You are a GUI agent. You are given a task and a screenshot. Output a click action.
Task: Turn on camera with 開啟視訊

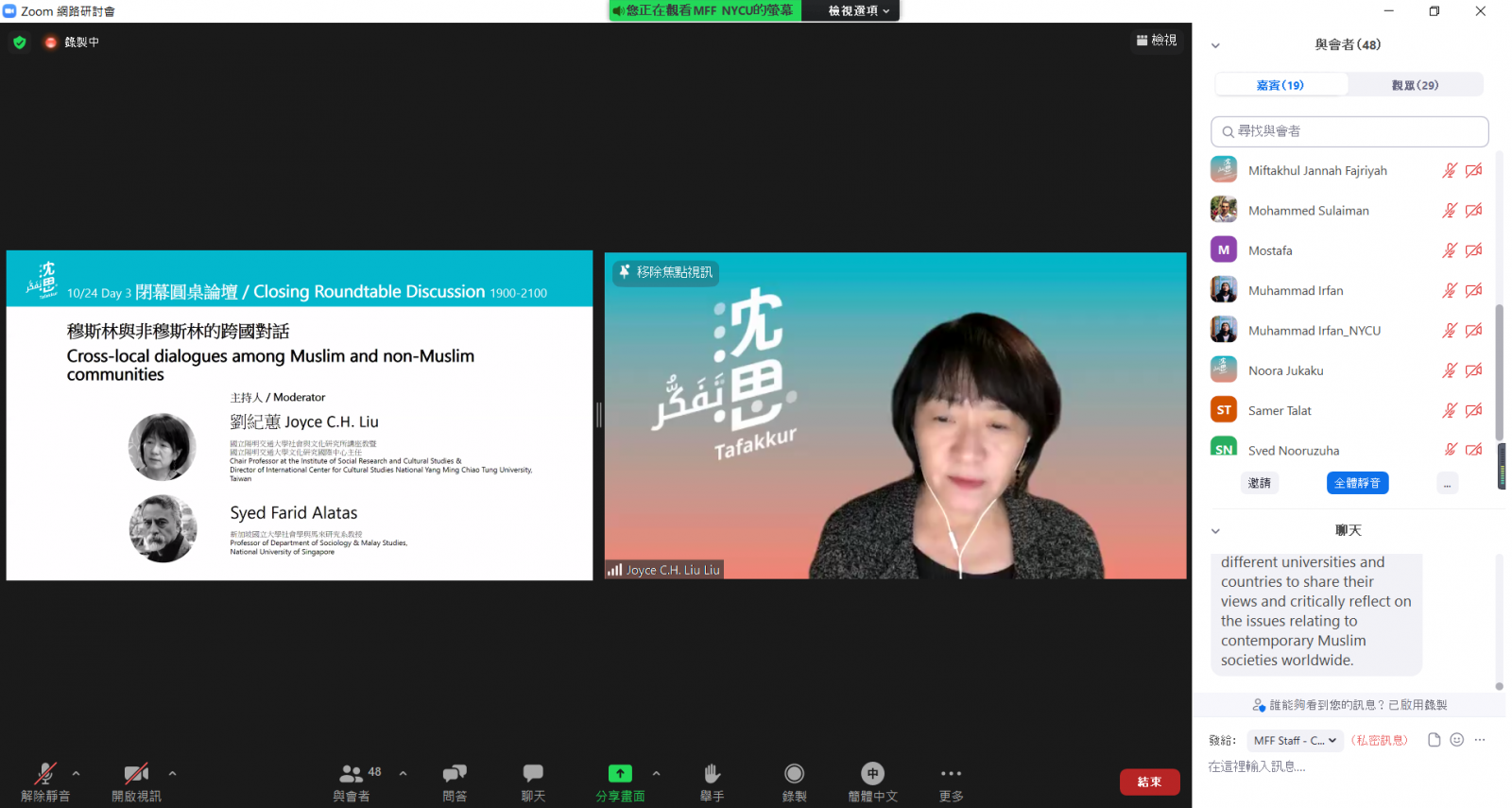[136, 774]
